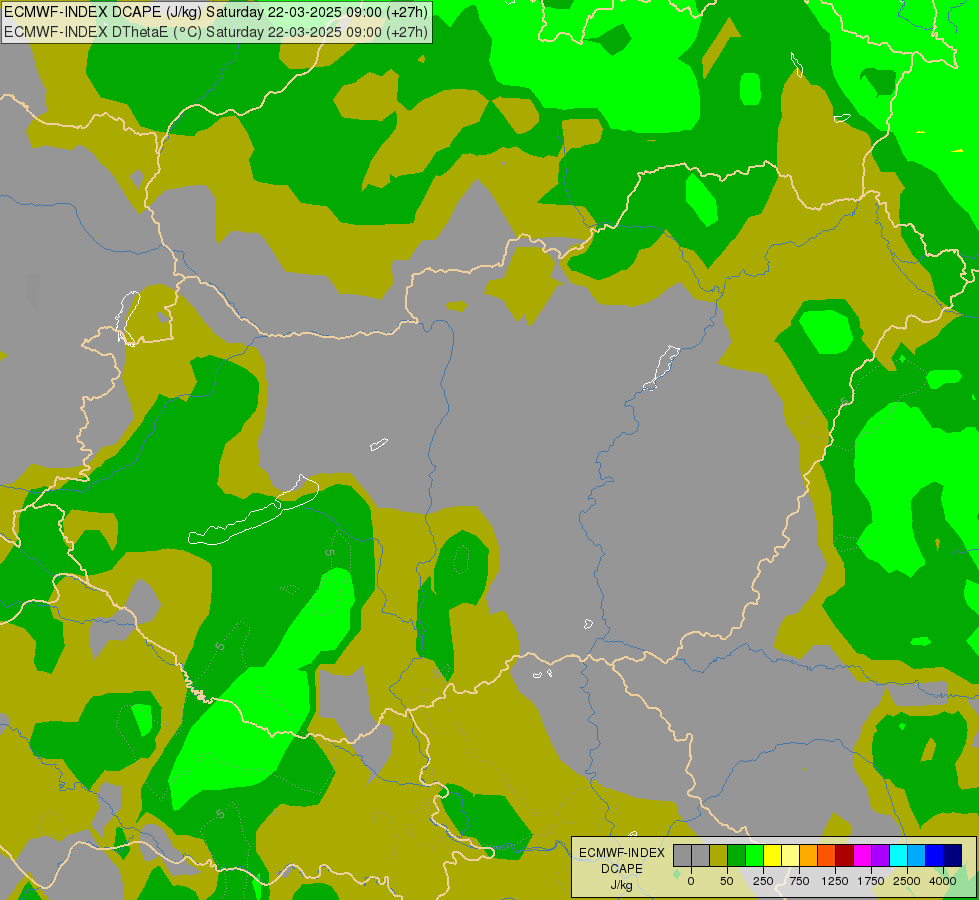Pick the dark red legend swatch
Viewport: 979px width, 900px height.
click(x=844, y=855)
